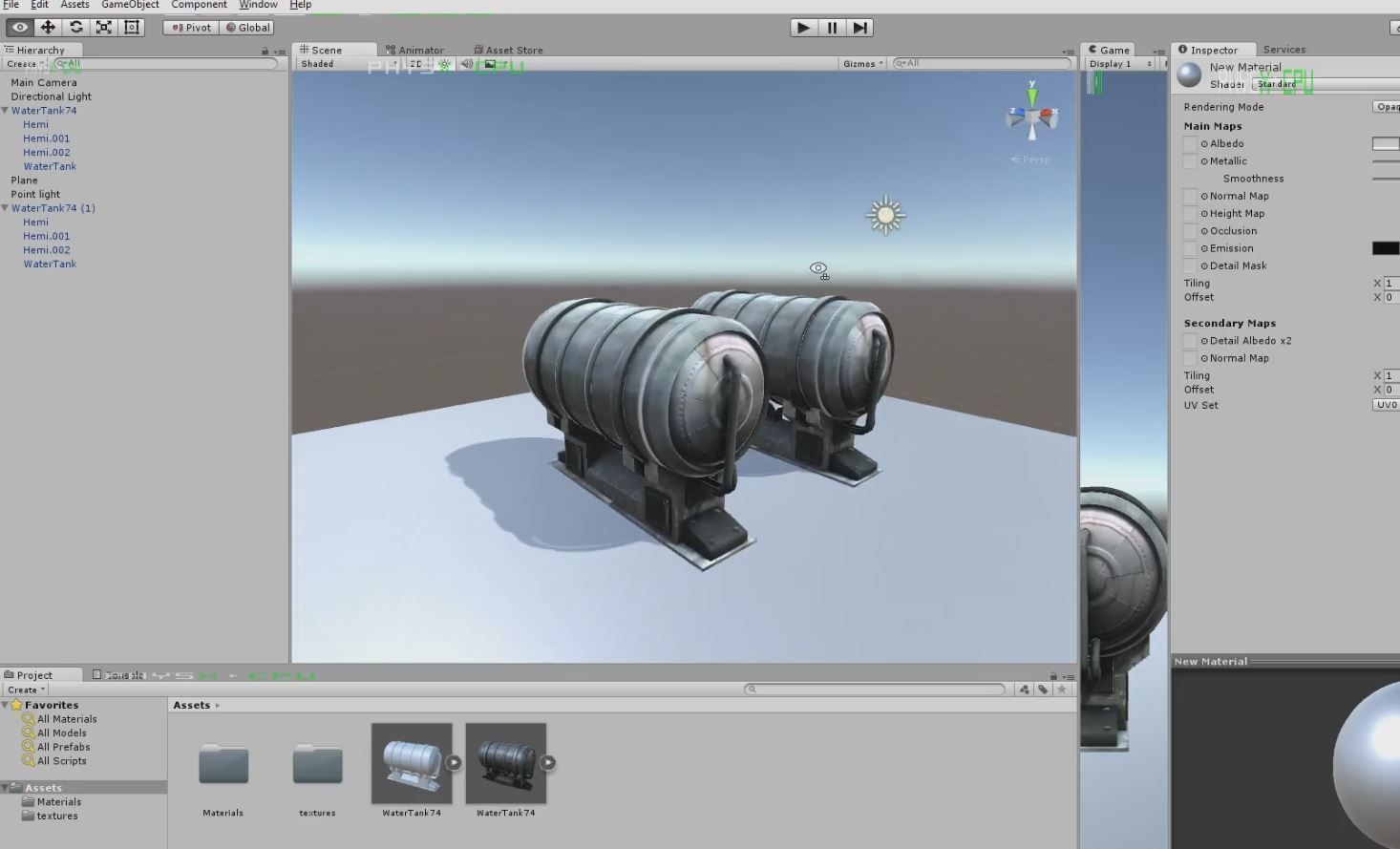The width and height of the screenshot is (1400, 849).
Task: Open the Gizmos dropdown
Action: [x=863, y=64]
